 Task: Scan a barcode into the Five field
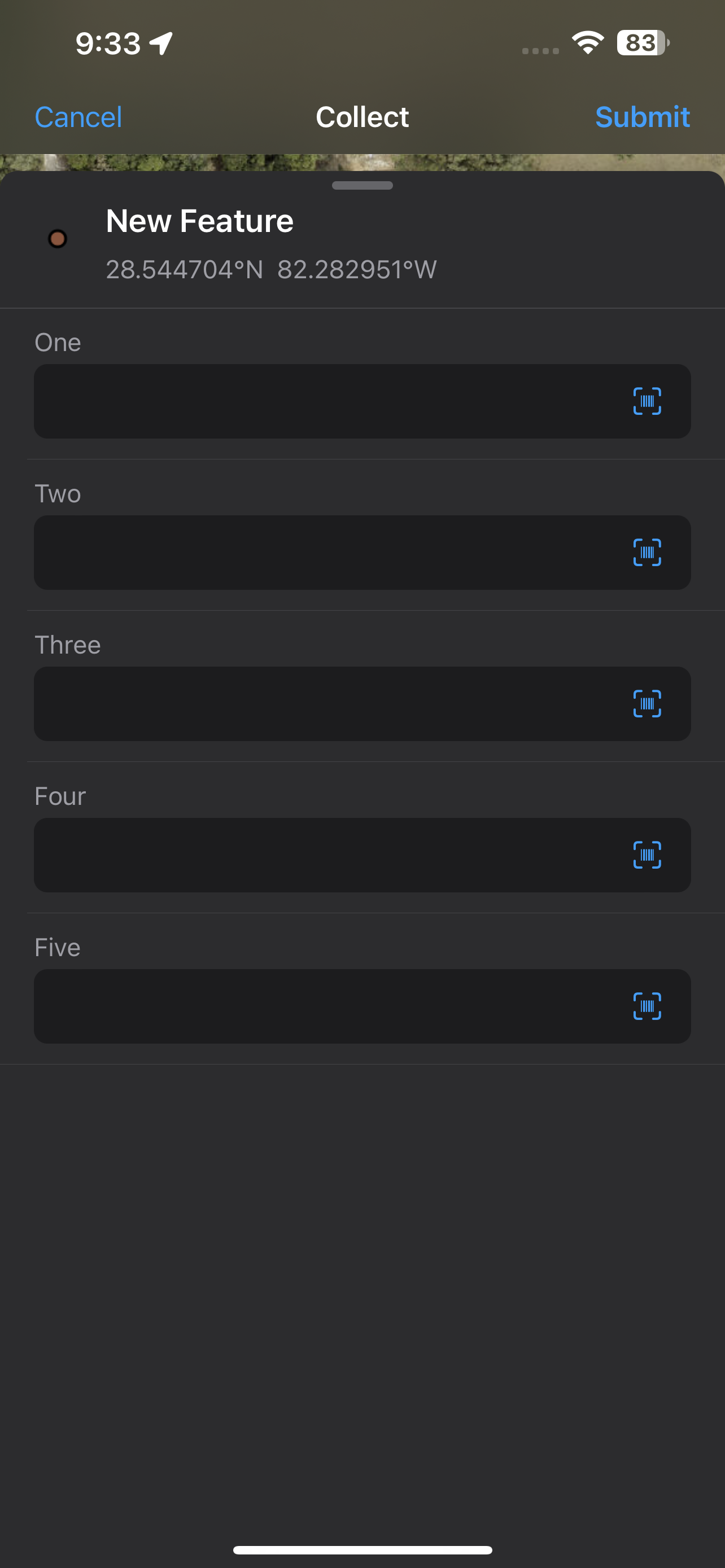(x=648, y=1007)
